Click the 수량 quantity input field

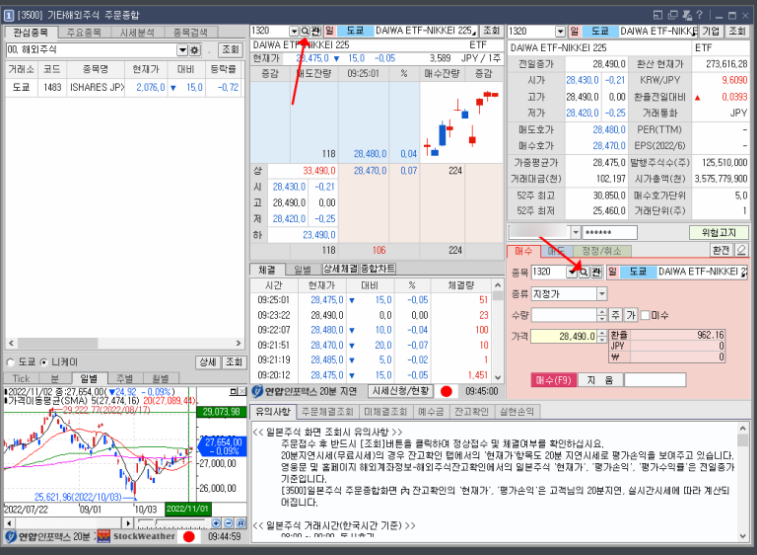[x=564, y=315]
